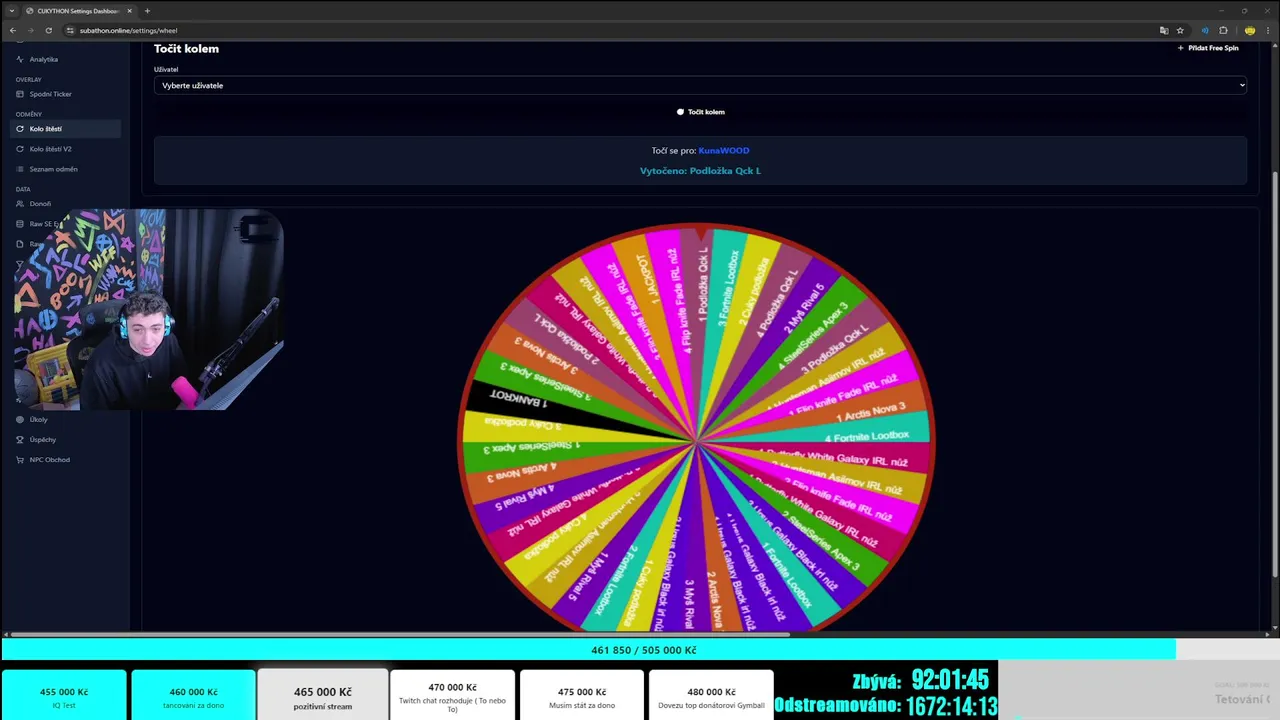The image size is (1280, 720).
Task: Click the 461 850 / 505 000 Kč progress bar
Action: tap(640, 650)
